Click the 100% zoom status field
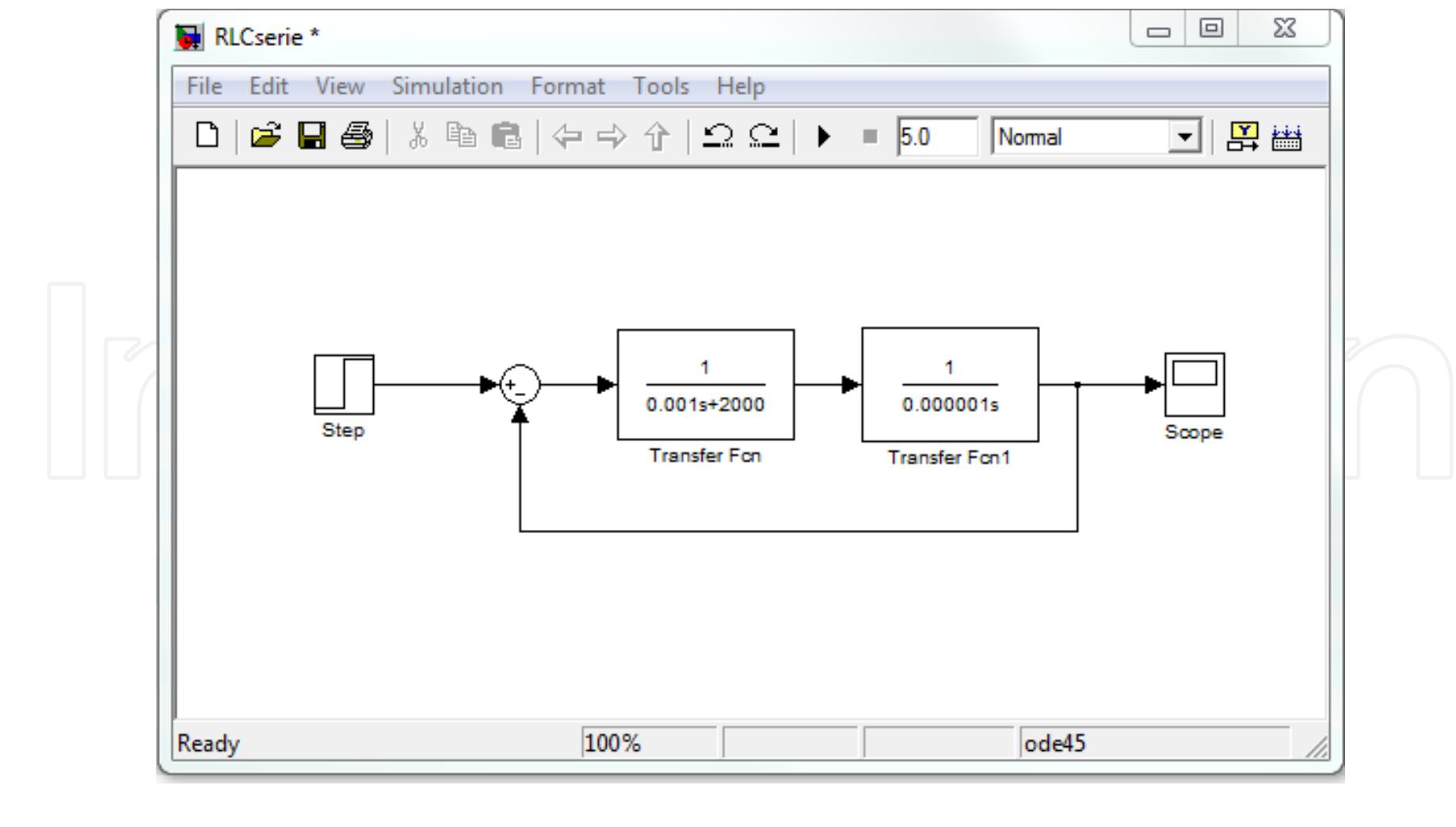 [x=649, y=743]
